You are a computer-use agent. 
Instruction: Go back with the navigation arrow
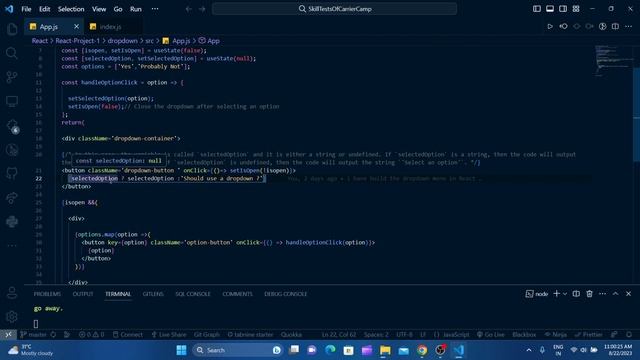(189, 9)
